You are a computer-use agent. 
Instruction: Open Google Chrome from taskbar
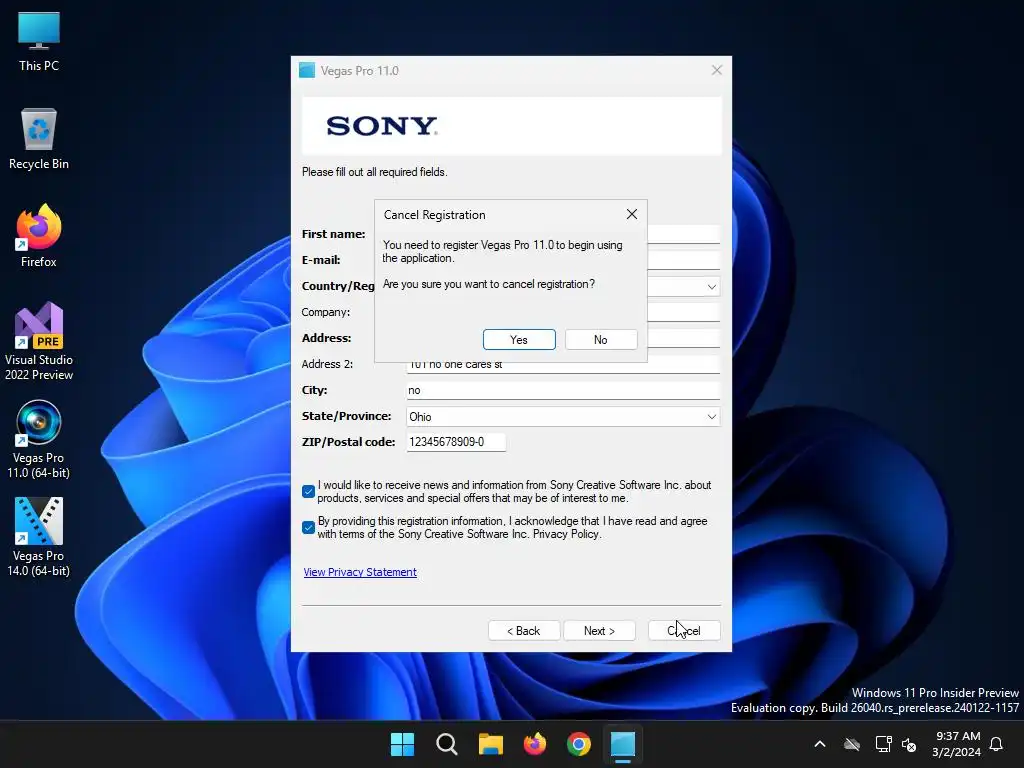click(579, 744)
